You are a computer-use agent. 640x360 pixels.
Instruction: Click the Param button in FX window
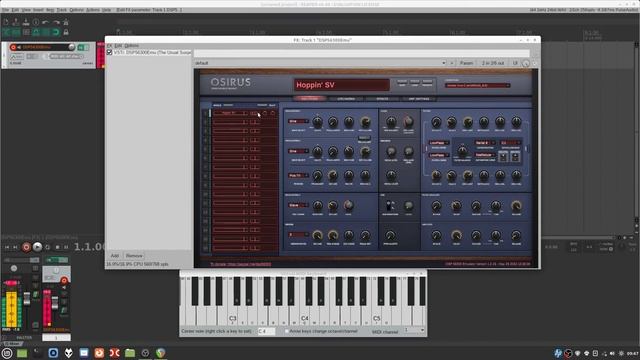pyautogui.click(x=466, y=63)
